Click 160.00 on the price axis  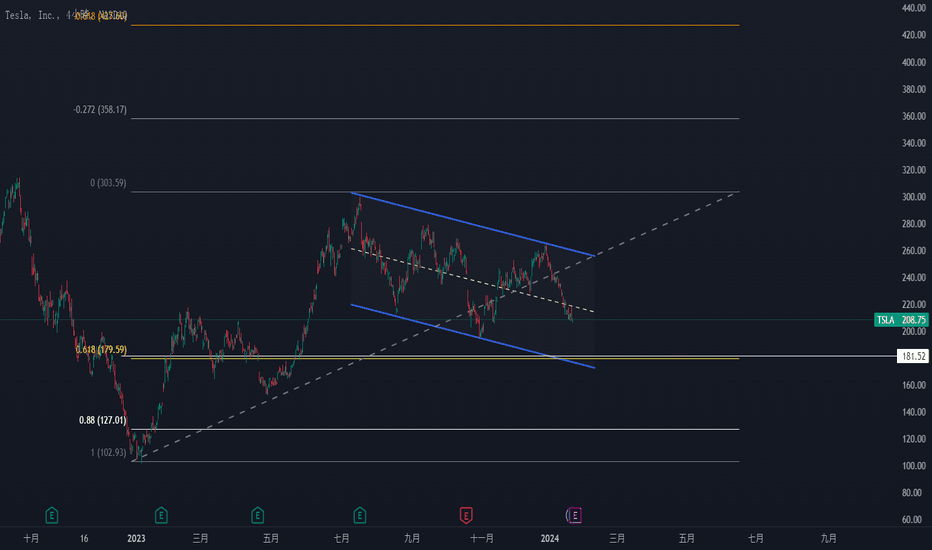pos(914,385)
